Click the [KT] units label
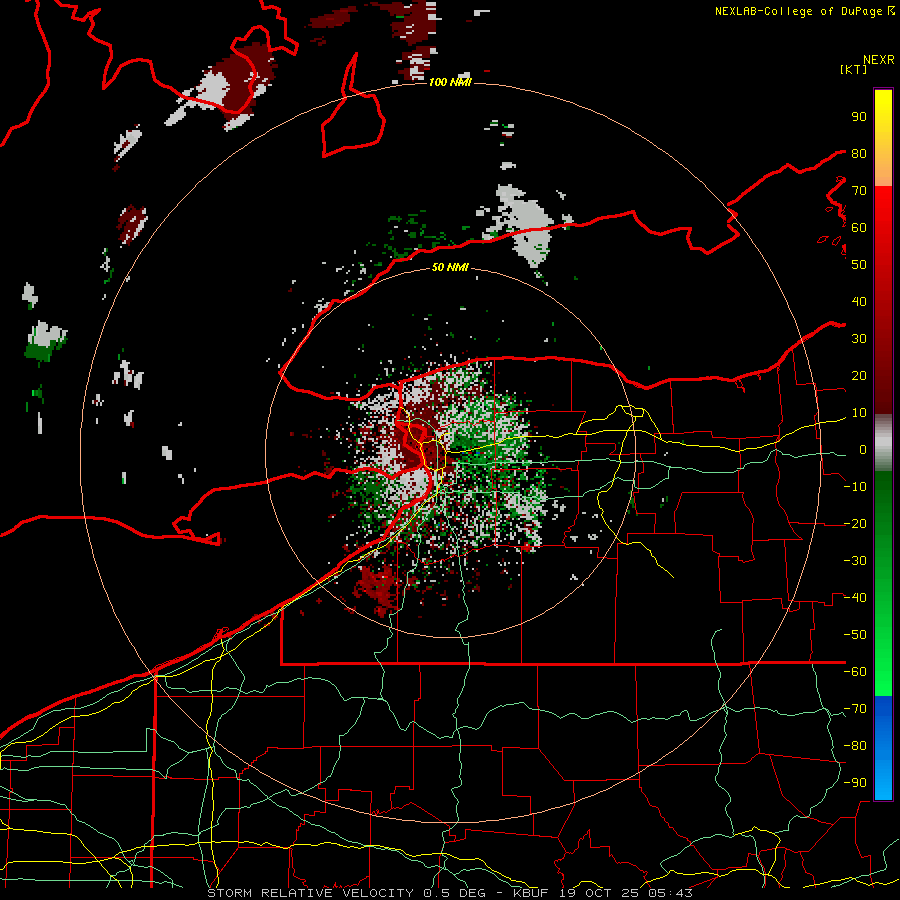This screenshot has width=900, height=900. (853, 69)
